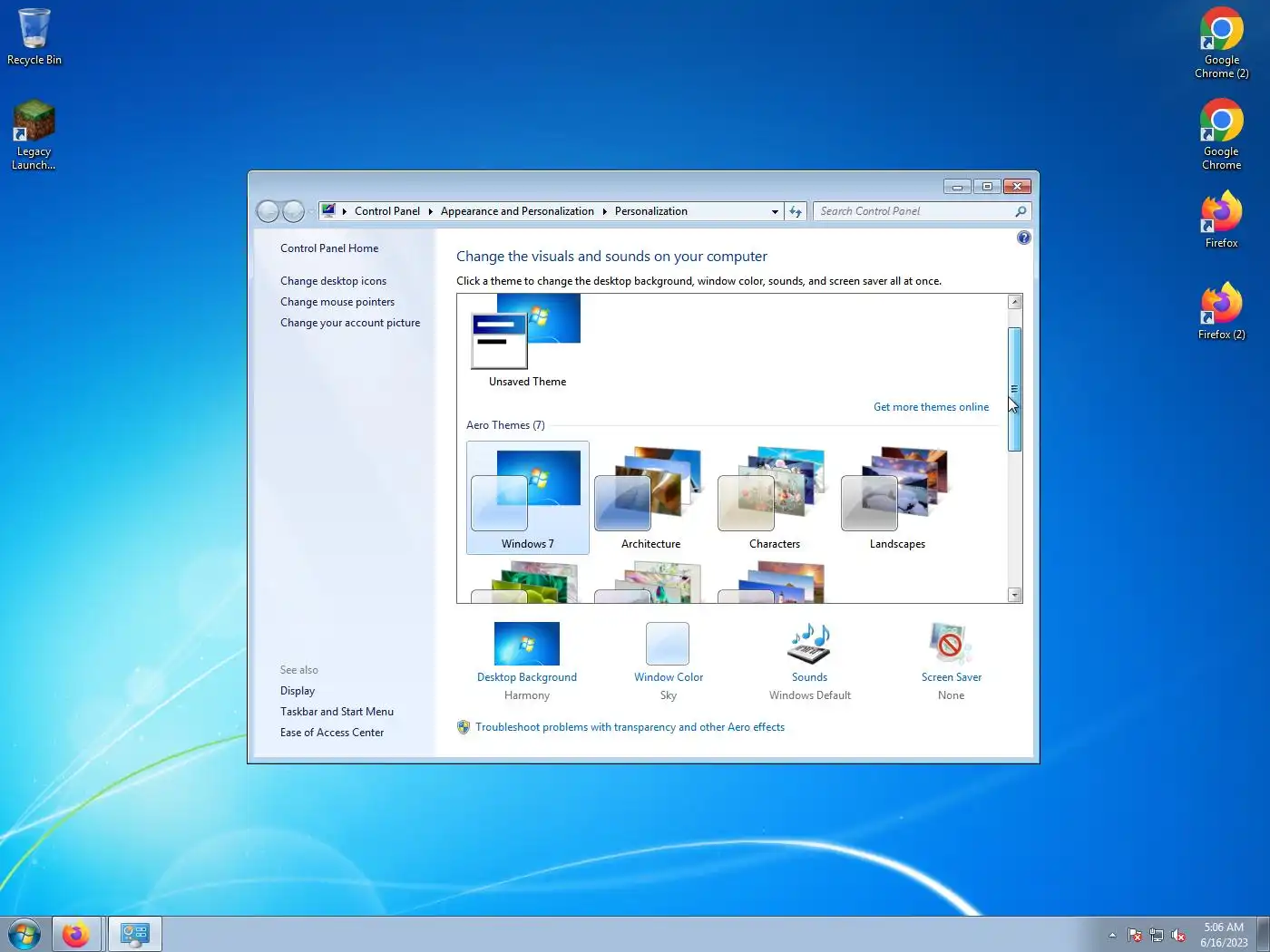Select the Architecture theme

click(x=650, y=497)
